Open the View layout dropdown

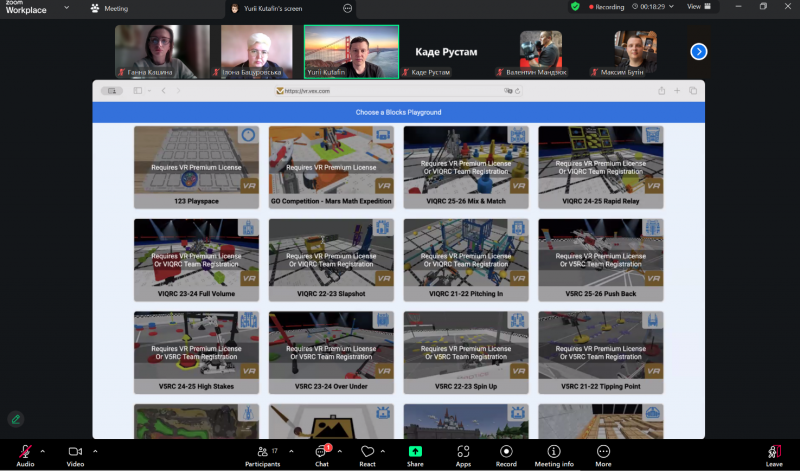point(698,7)
